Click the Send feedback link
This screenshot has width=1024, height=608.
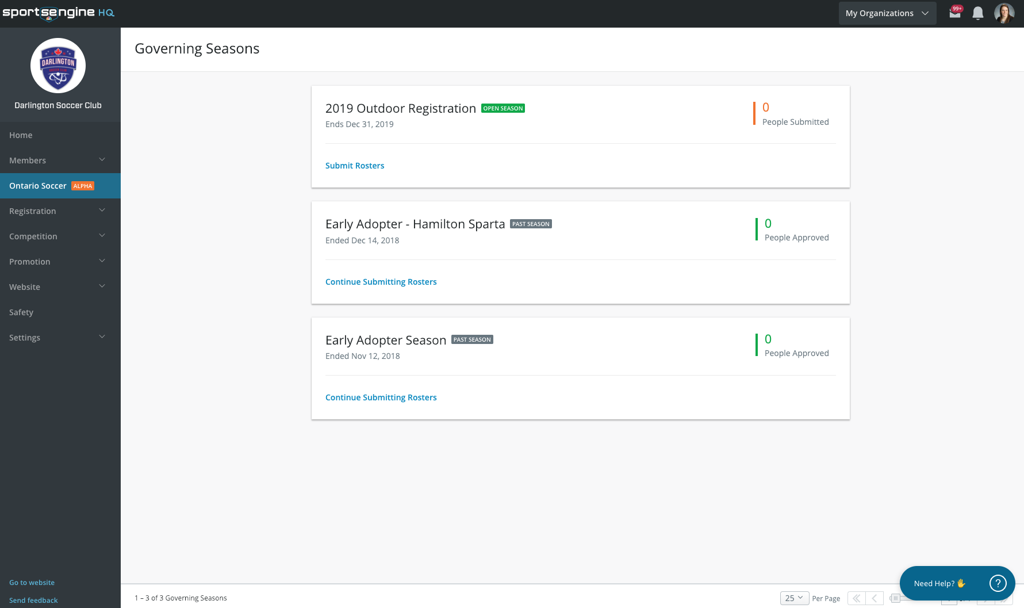[33, 600]
